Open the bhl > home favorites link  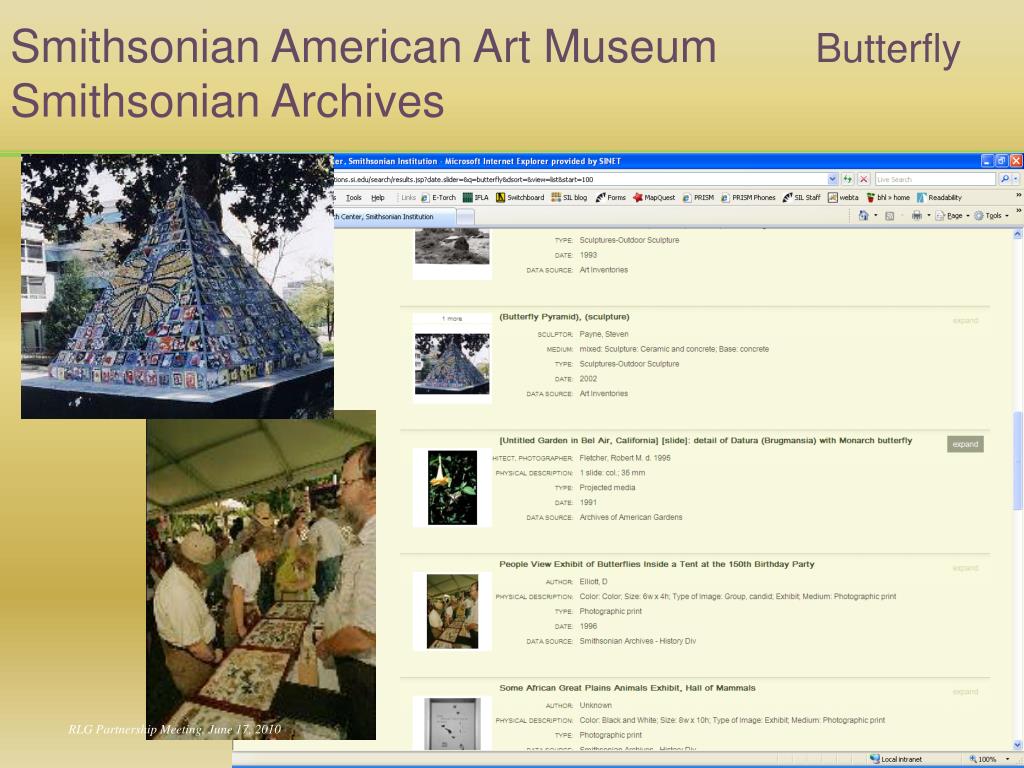tap(888, 197)
